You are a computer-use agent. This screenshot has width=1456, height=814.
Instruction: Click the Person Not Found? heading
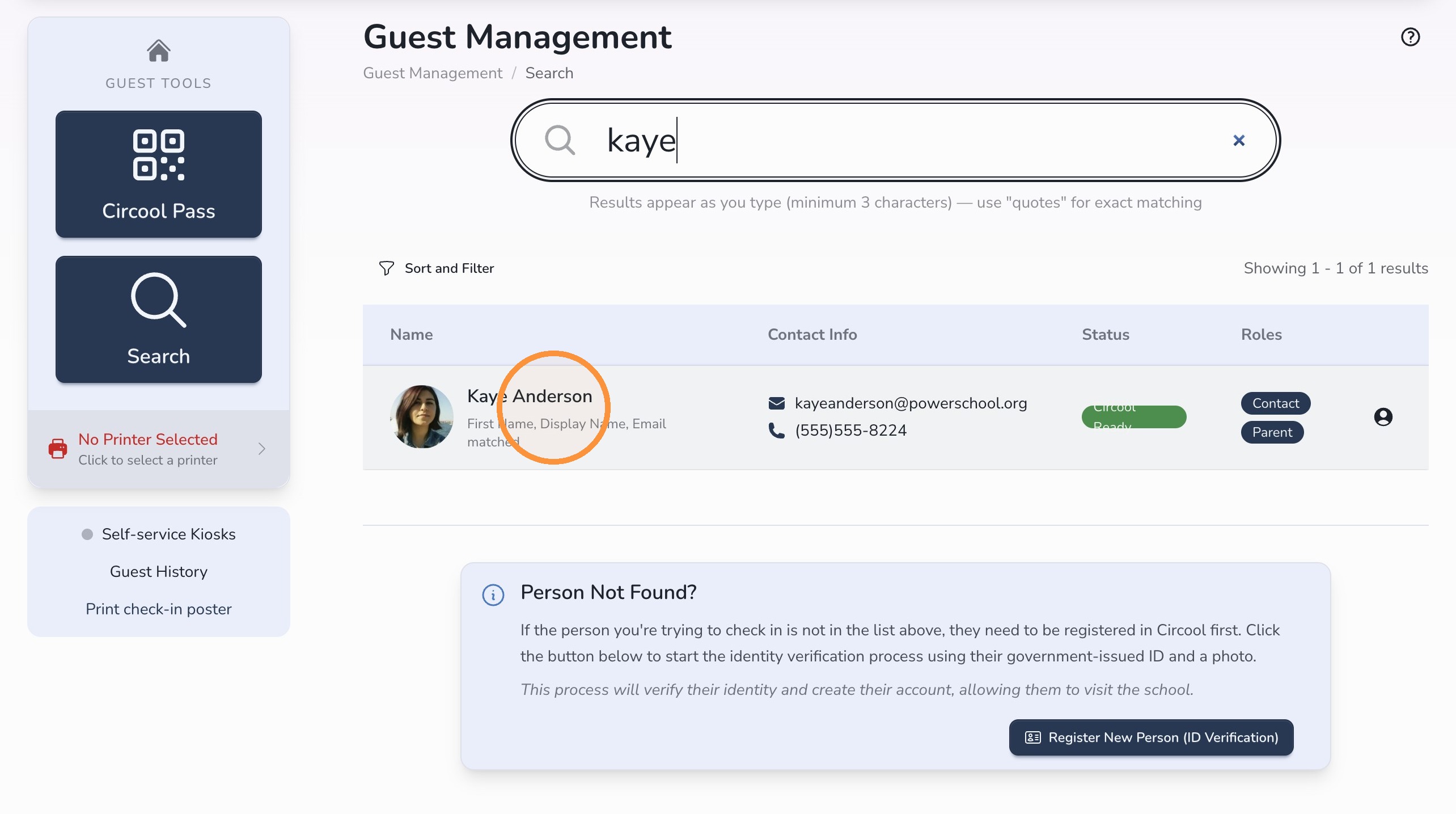pyautogui.click(x=608, y=592)
